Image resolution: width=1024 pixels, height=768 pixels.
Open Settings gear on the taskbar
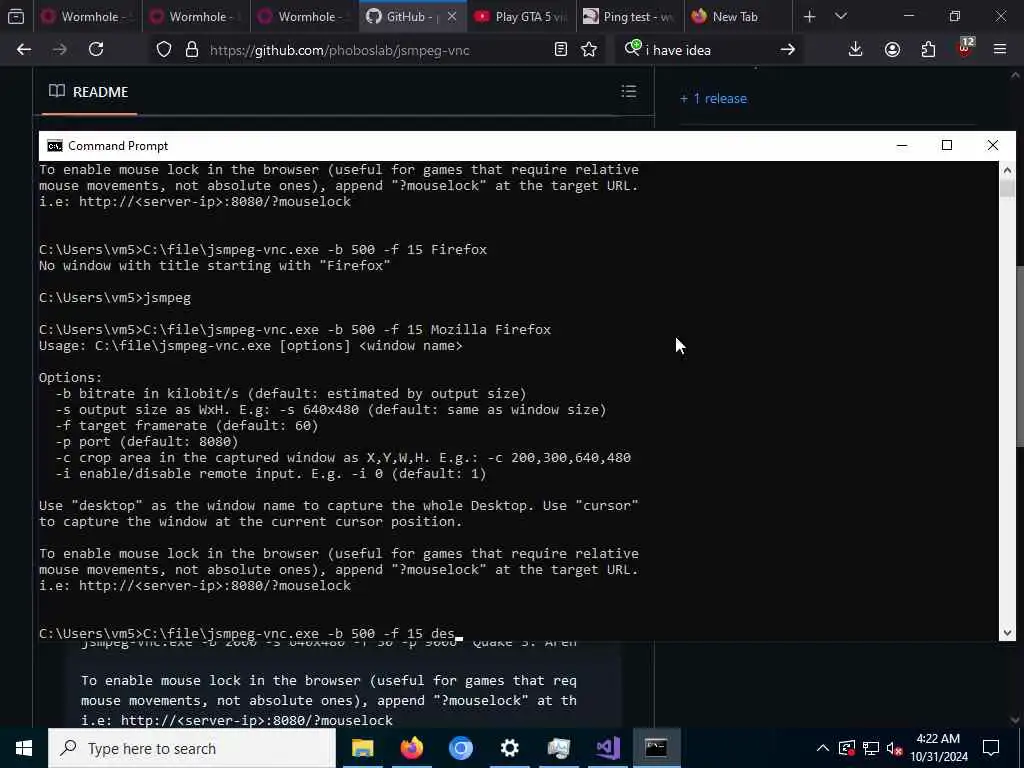coord(509,748)
